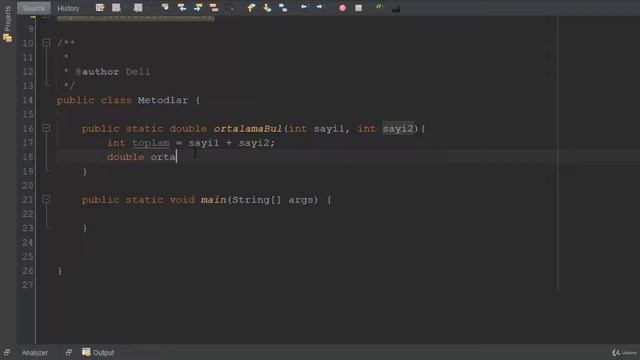The image size is (640, 360).
Task: Click Find Previous Occurrence icon
Action: pyautogui.click(x=182, y=8)
